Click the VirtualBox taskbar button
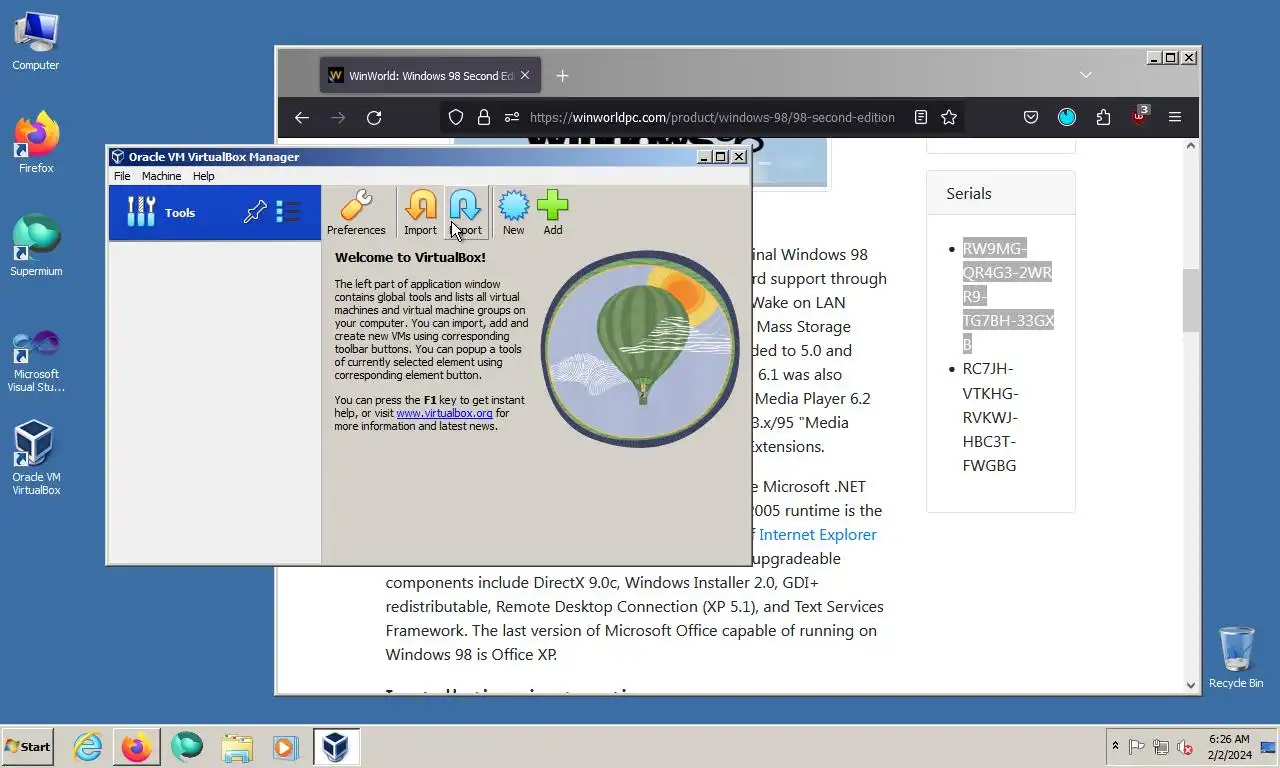The height and width of the screenshot is (768, 1280). pos(335,747)
